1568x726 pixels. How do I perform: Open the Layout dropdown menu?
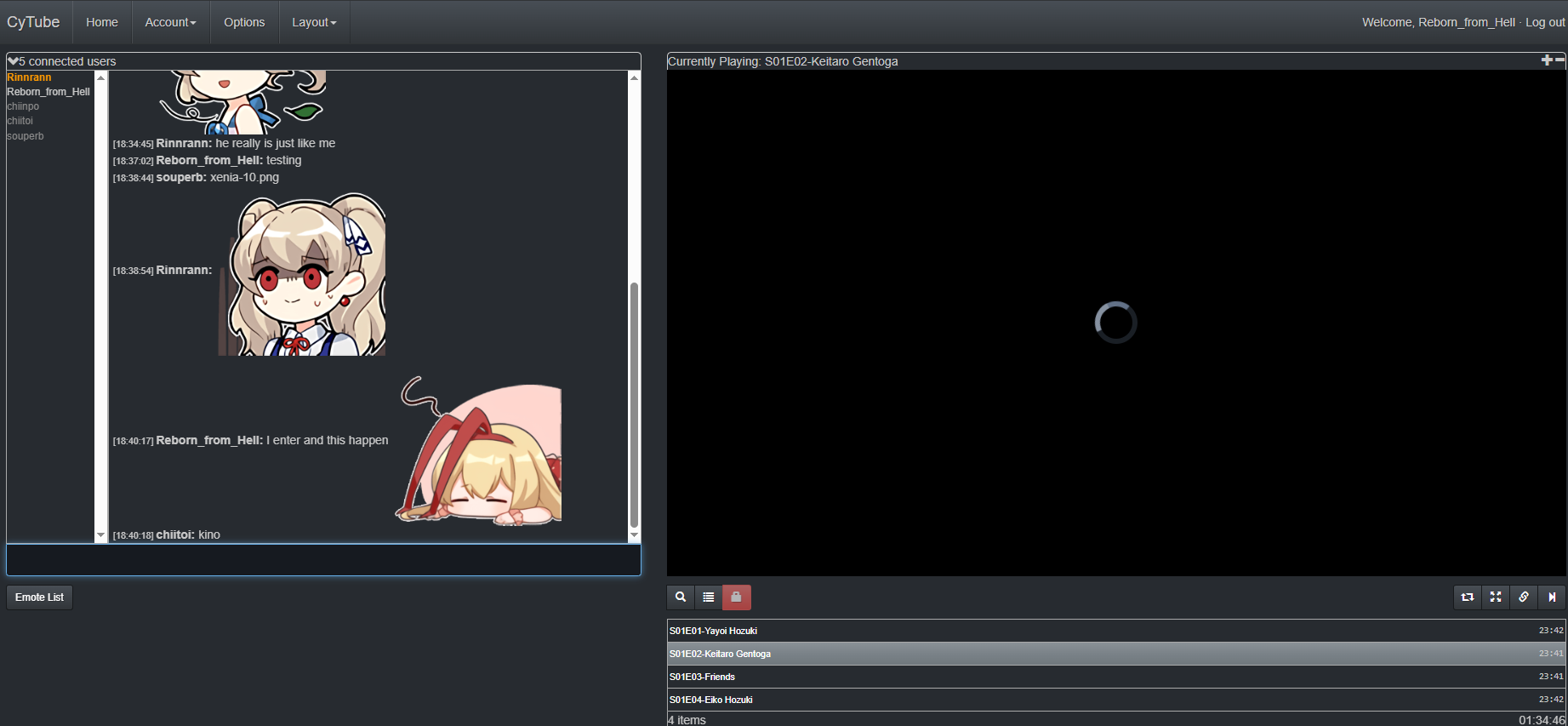(x=314, y=22)
